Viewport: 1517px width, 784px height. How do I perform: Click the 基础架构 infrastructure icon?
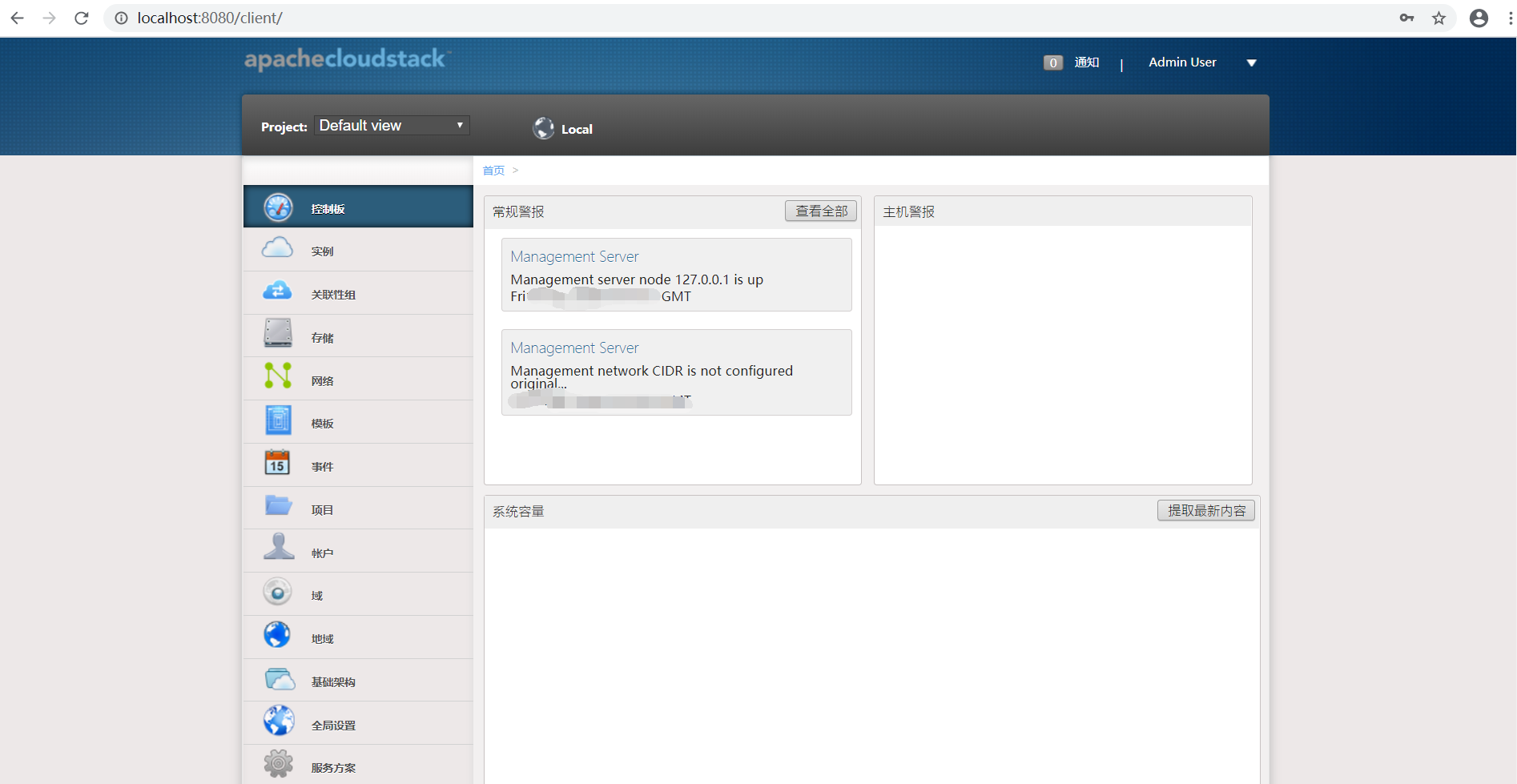[280, 679]
